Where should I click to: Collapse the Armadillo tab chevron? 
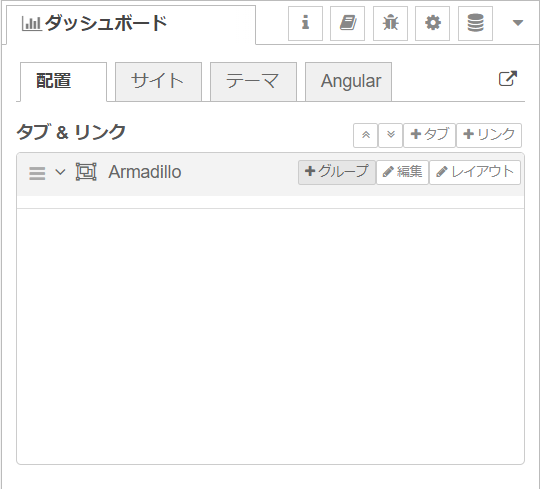60,171
